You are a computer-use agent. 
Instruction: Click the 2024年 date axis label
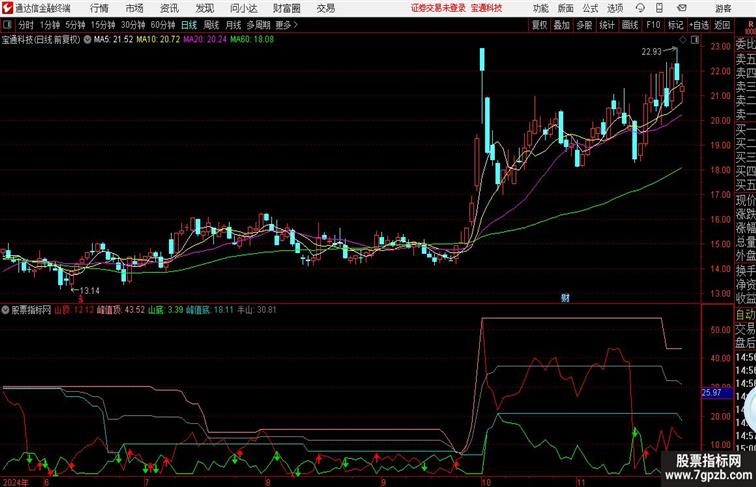(15, 482)
